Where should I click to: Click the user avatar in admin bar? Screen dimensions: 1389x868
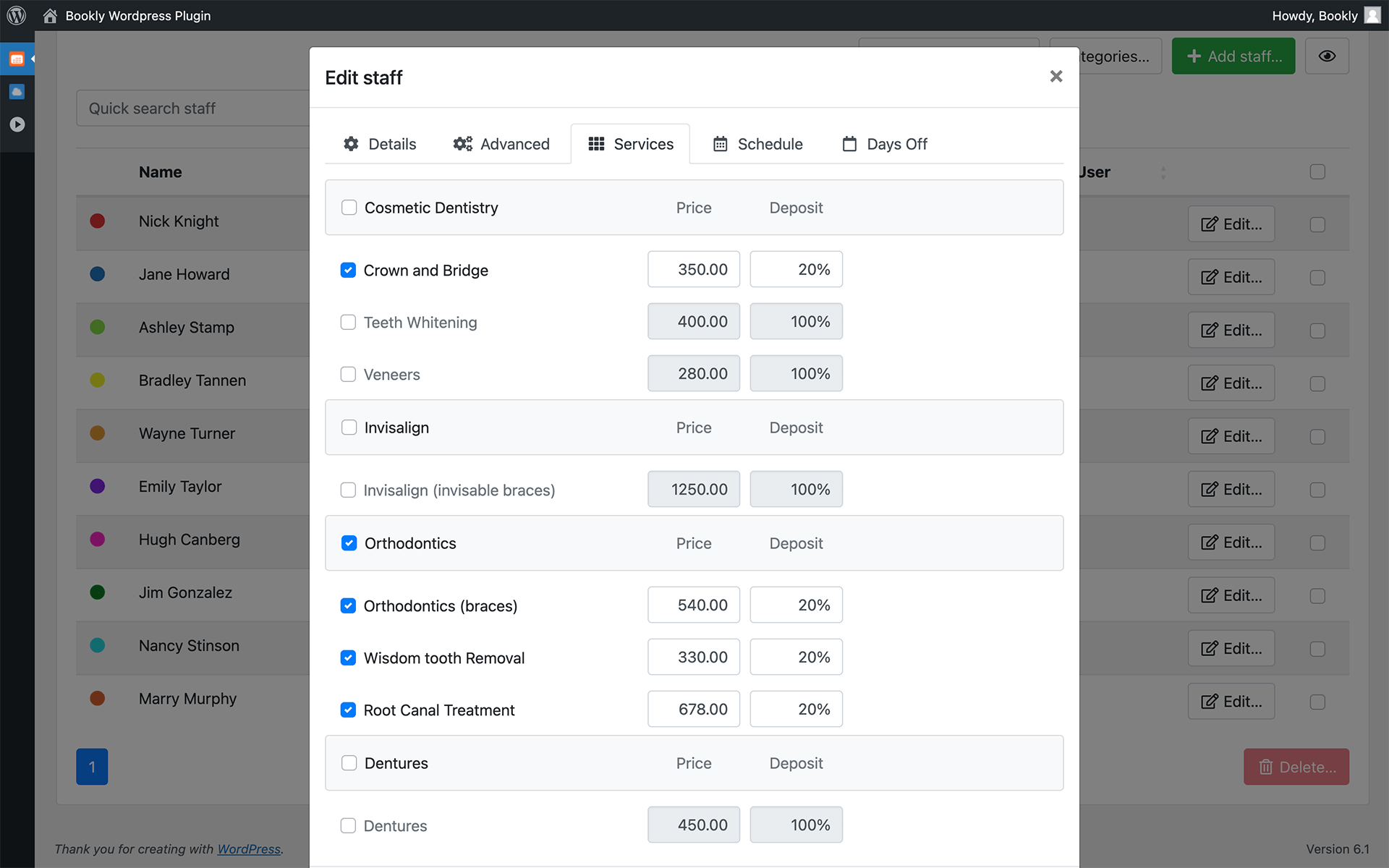pos(1372,15)
